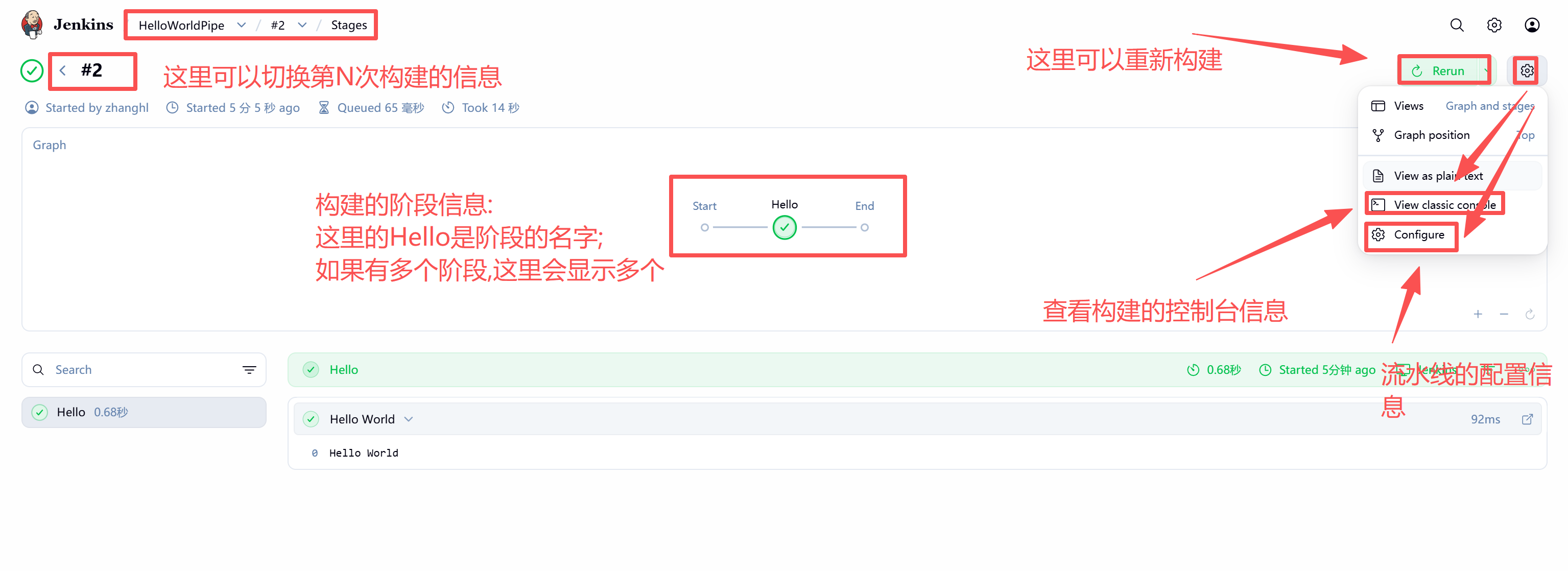
Task: Click the Hello World log output line
Action: (x=364, y=453)
